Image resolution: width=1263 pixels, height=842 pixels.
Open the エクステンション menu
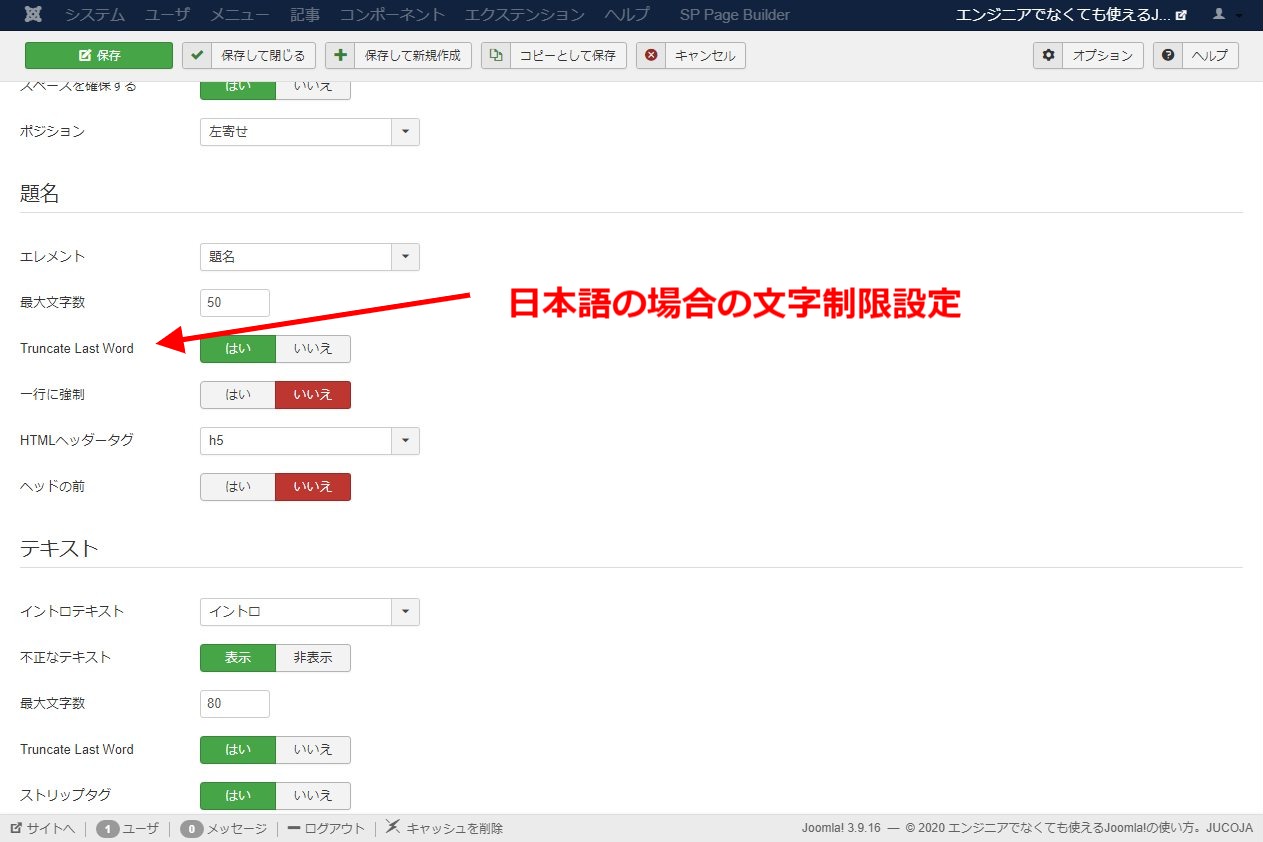(521, 14)
